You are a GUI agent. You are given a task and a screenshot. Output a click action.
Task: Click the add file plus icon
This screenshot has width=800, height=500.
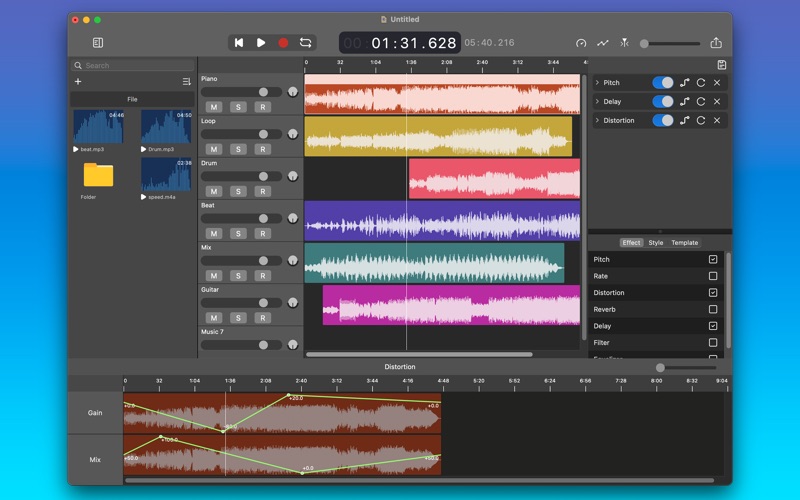pyautogui.click(x=78, y=82)
